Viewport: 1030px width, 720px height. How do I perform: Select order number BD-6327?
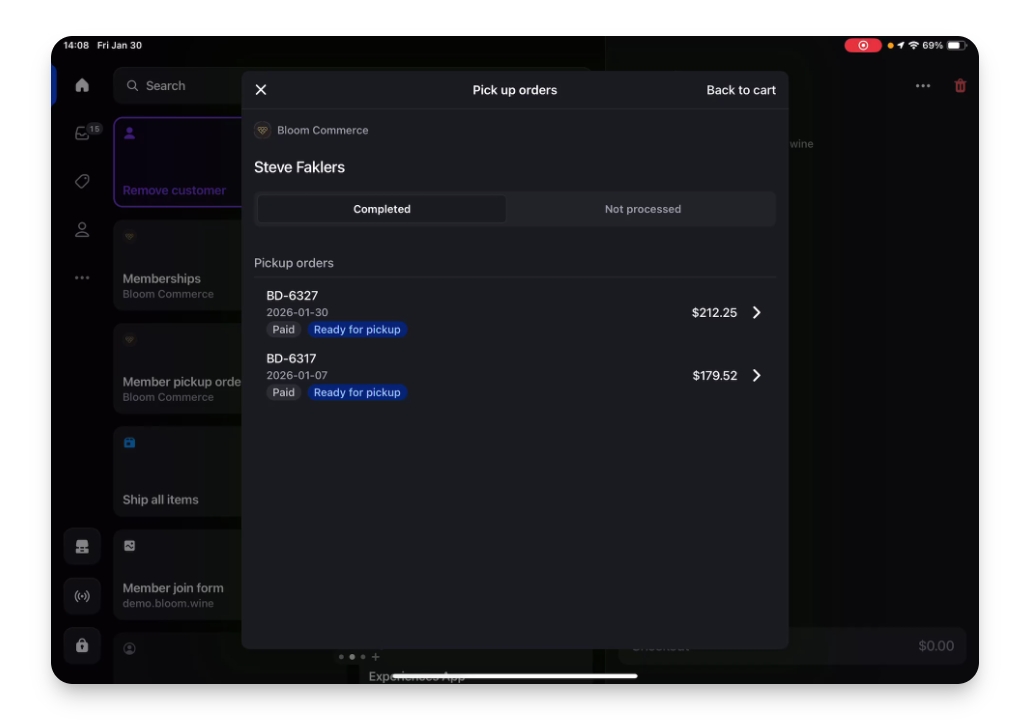pyautogui.click(x=292, y=296)
